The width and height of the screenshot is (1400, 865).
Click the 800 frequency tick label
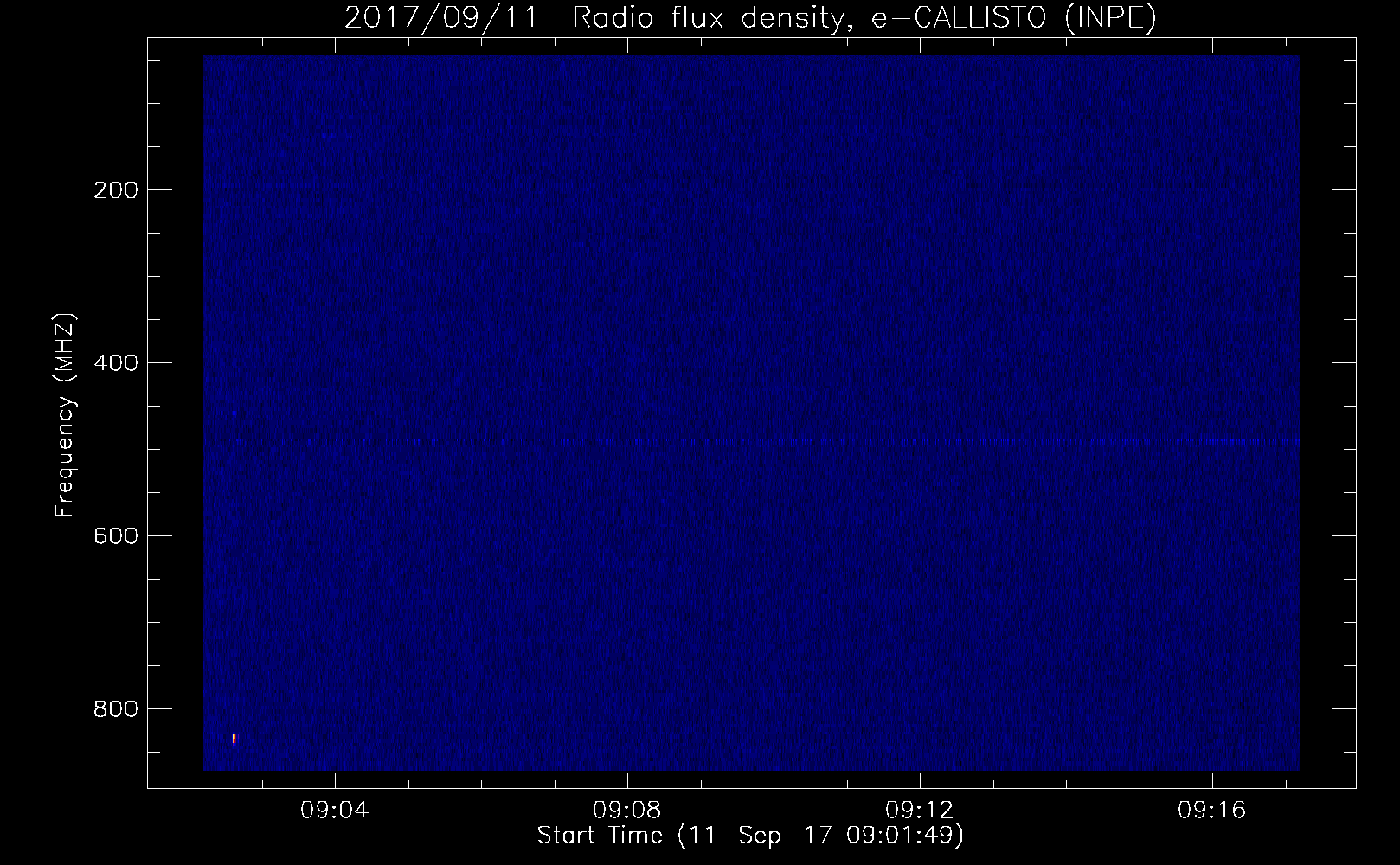tap(115, 708)
